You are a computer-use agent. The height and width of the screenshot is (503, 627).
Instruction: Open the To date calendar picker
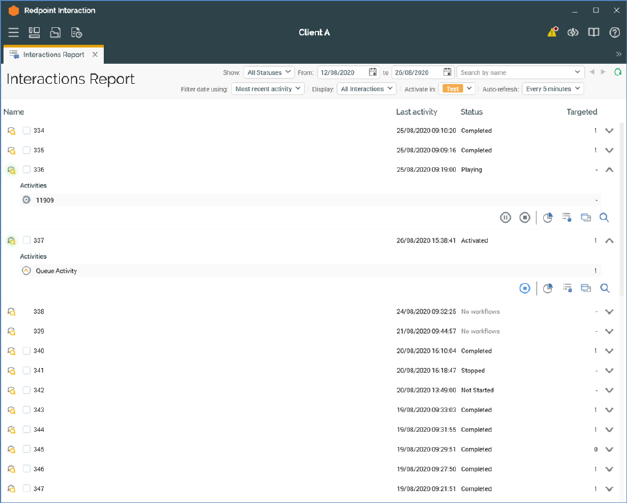tap(447, 72)
